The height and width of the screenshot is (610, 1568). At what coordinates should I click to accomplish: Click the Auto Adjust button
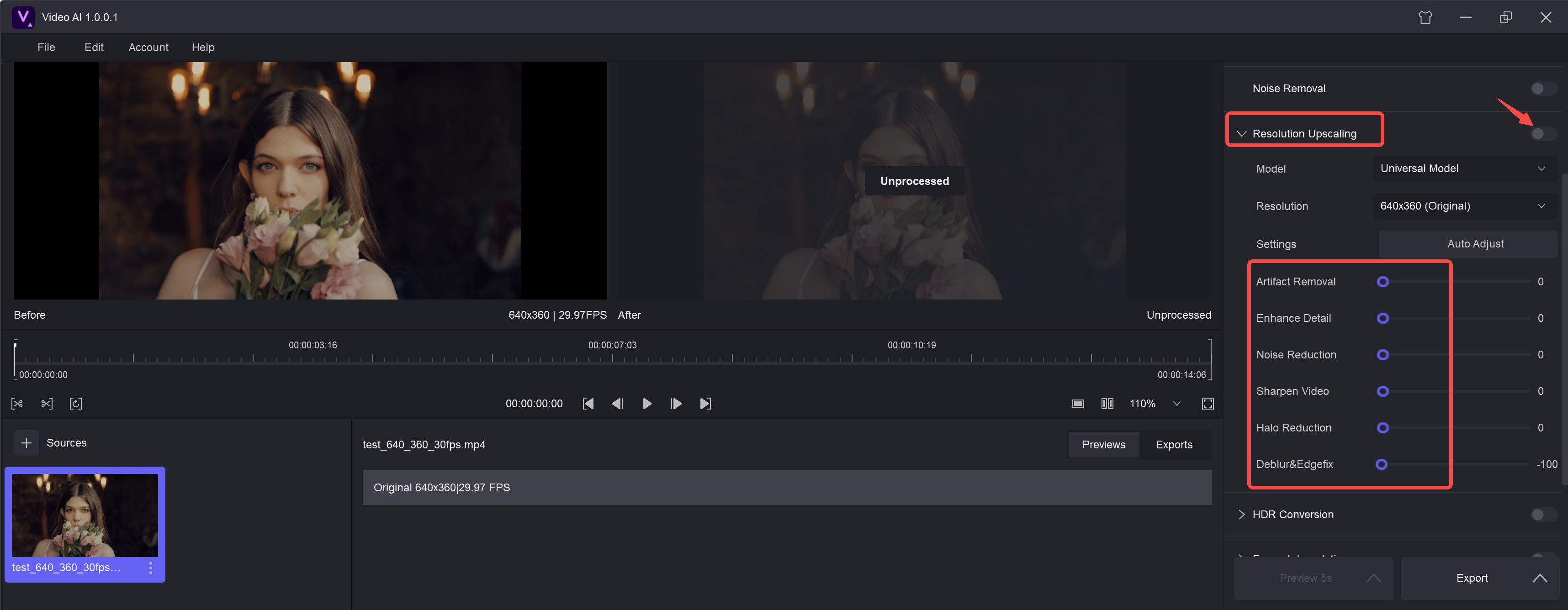(1475, 243)
